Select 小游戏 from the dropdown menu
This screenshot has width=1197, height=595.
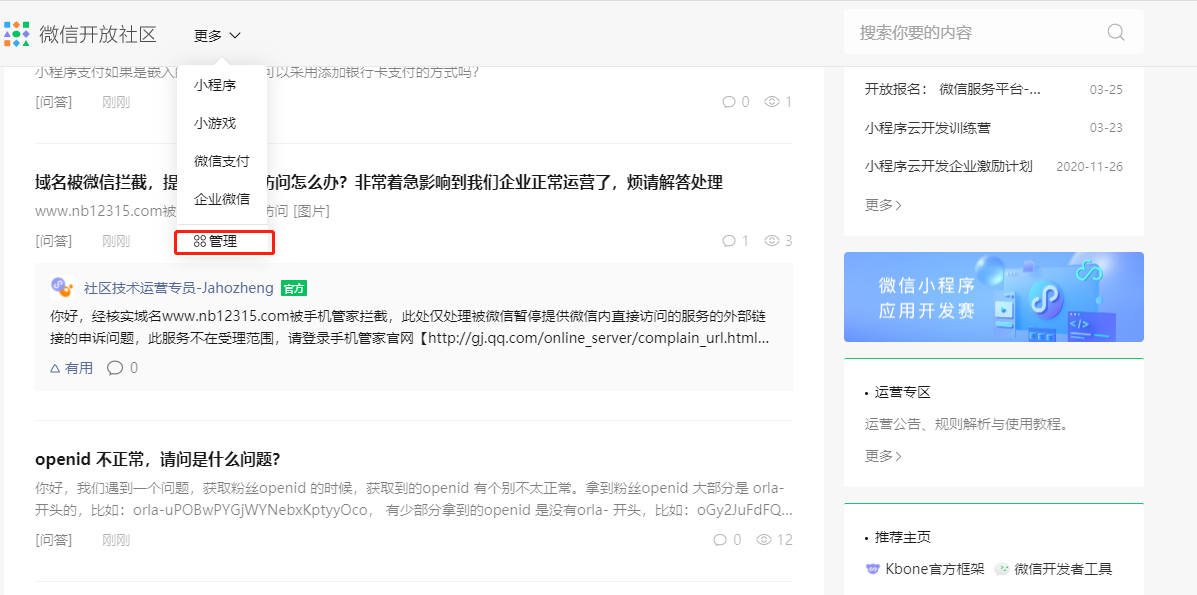tap(215, 123)
